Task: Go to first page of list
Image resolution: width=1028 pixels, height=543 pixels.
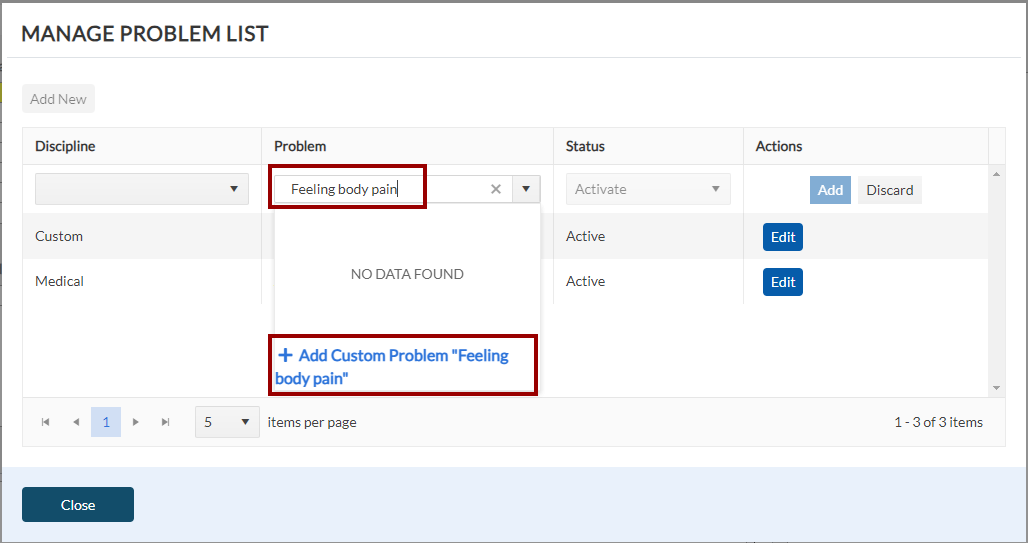Action: tap(46, 422)
